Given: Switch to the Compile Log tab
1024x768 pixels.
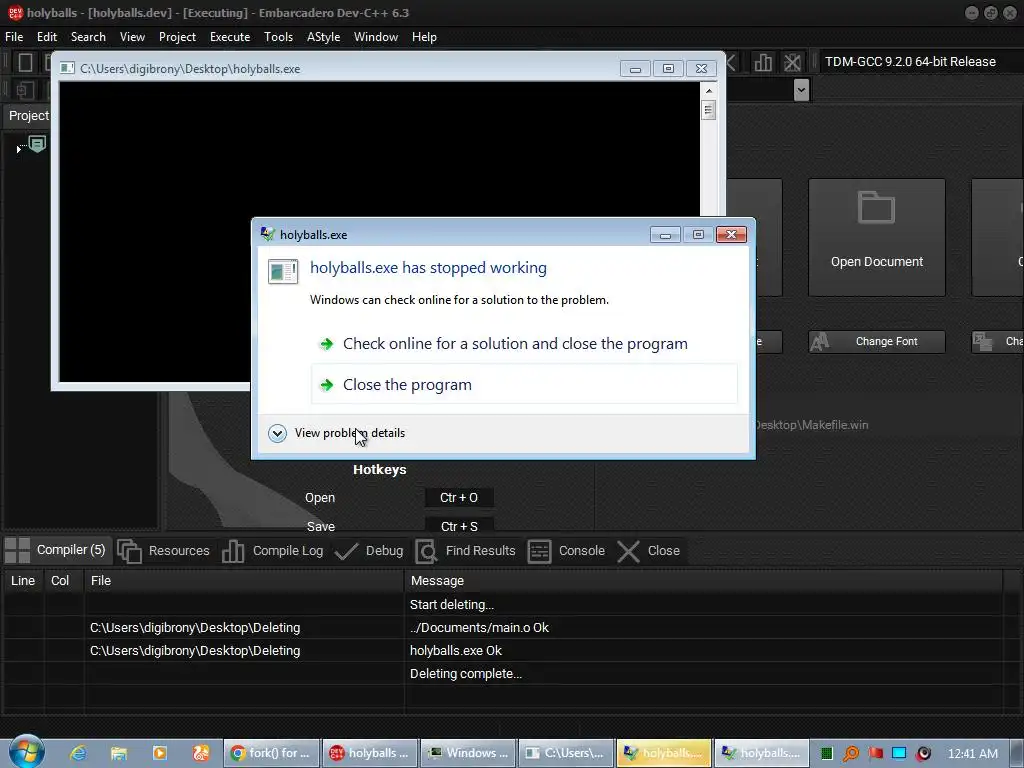Looking at the screenshot, I should point(273,551).
